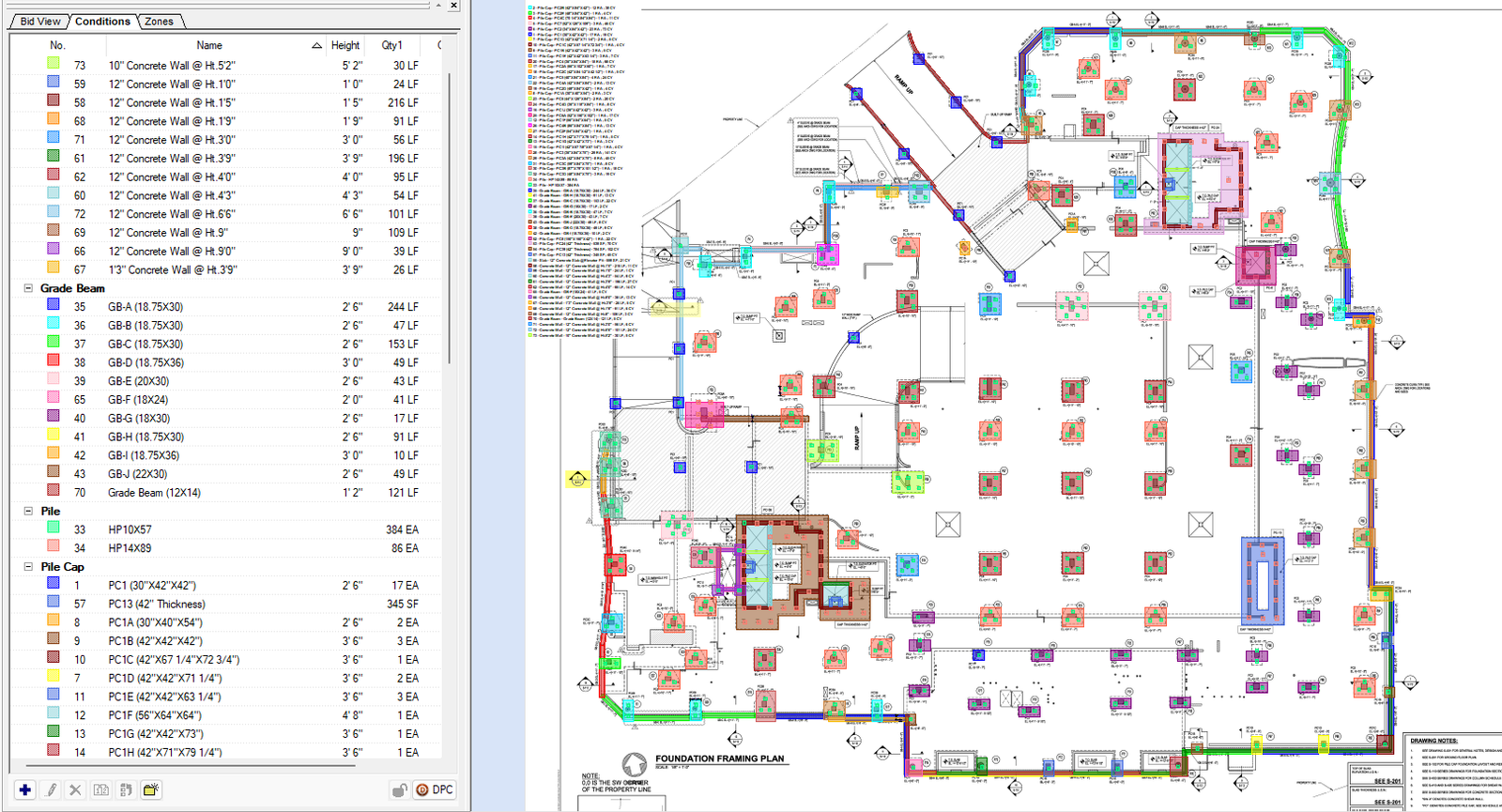Click the padlock unlock icon
Screen dimensions: 1502x812
pos(399,790)
